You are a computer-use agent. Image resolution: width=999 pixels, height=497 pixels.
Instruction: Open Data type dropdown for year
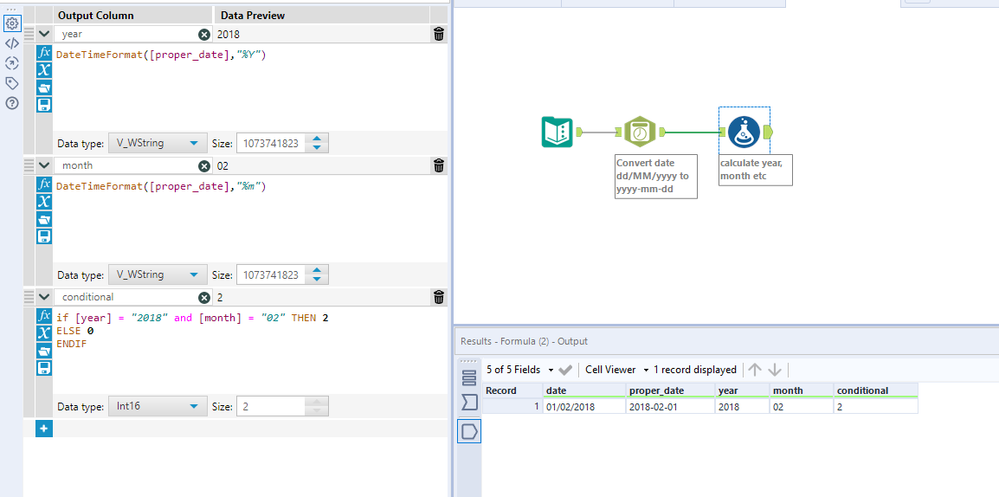(158, 143)
